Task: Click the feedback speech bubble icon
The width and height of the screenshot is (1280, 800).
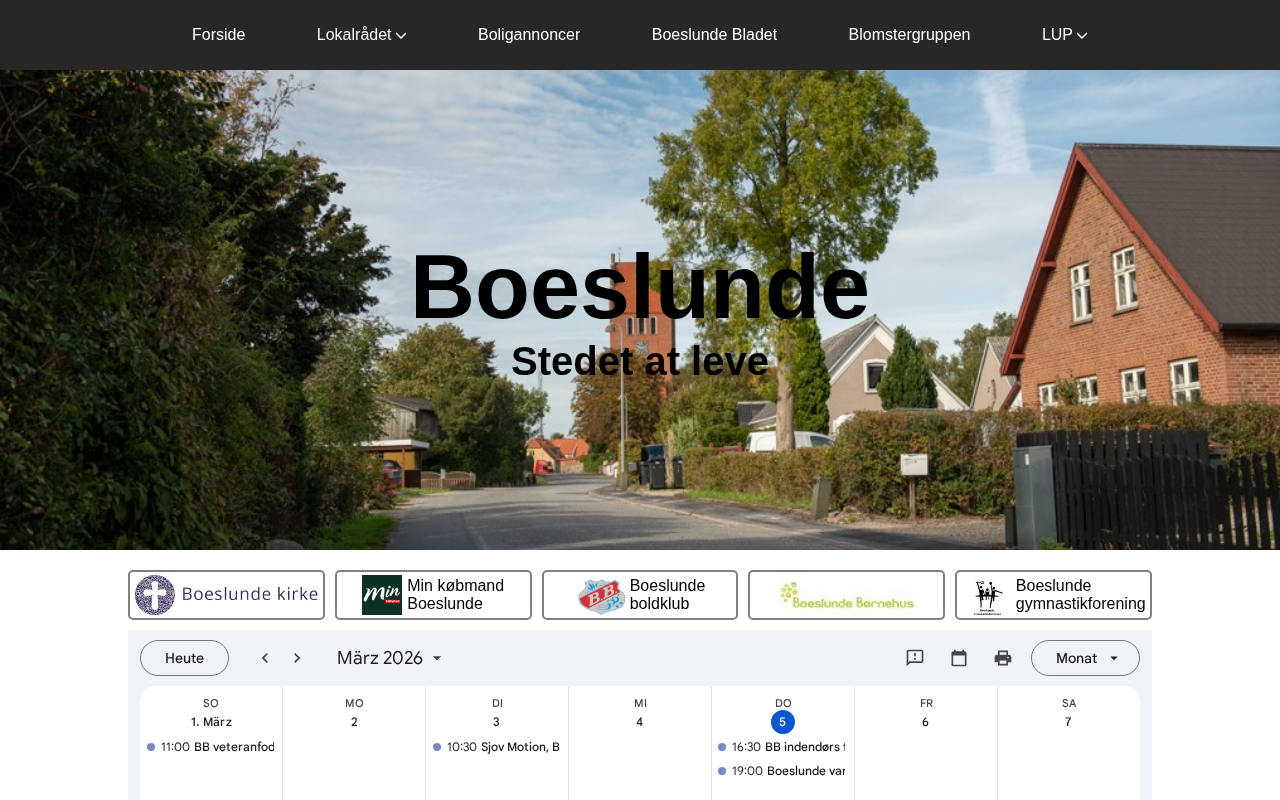Action: click(x=915, y=658)
